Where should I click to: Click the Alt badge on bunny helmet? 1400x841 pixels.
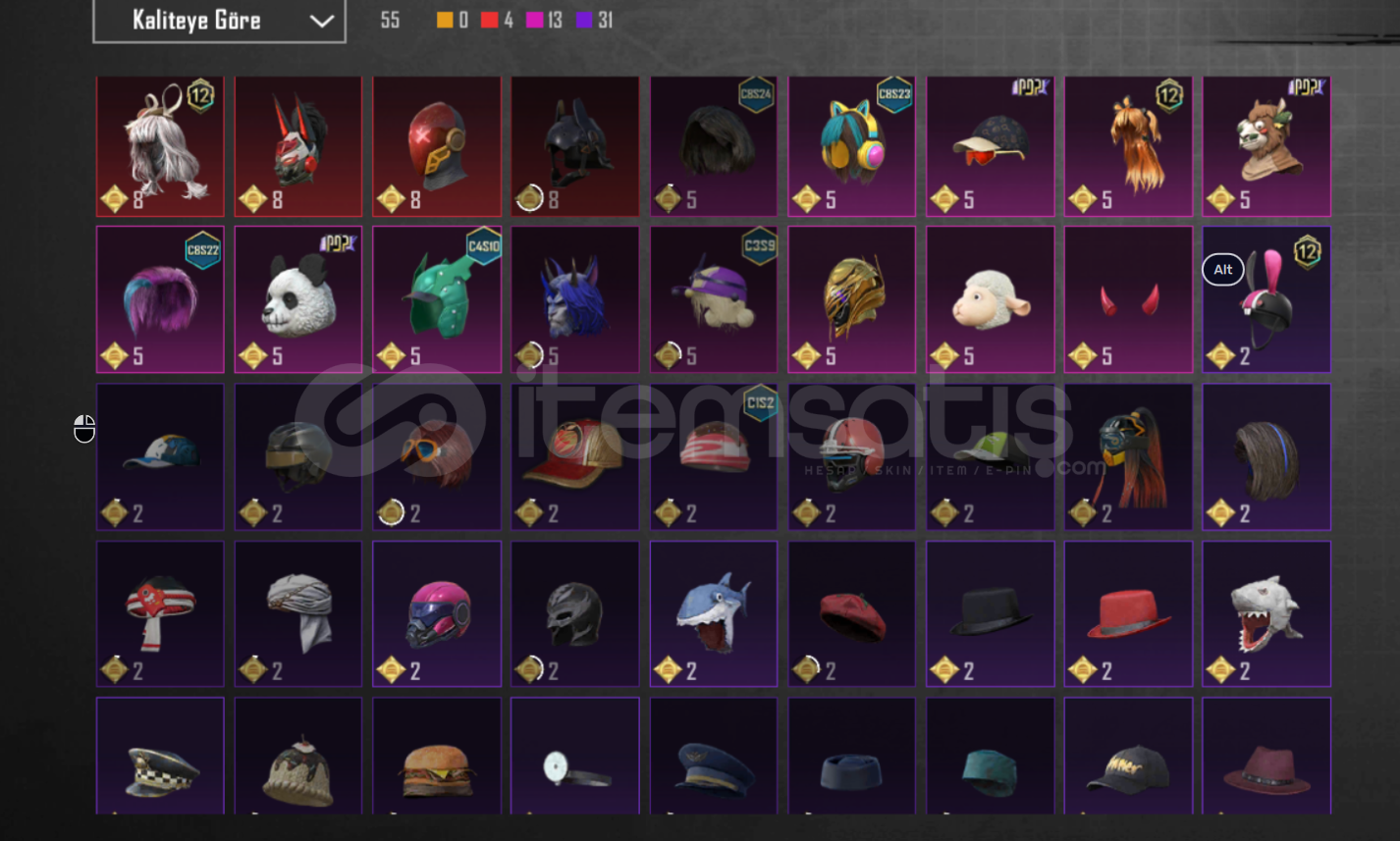tap(1223, 270)
